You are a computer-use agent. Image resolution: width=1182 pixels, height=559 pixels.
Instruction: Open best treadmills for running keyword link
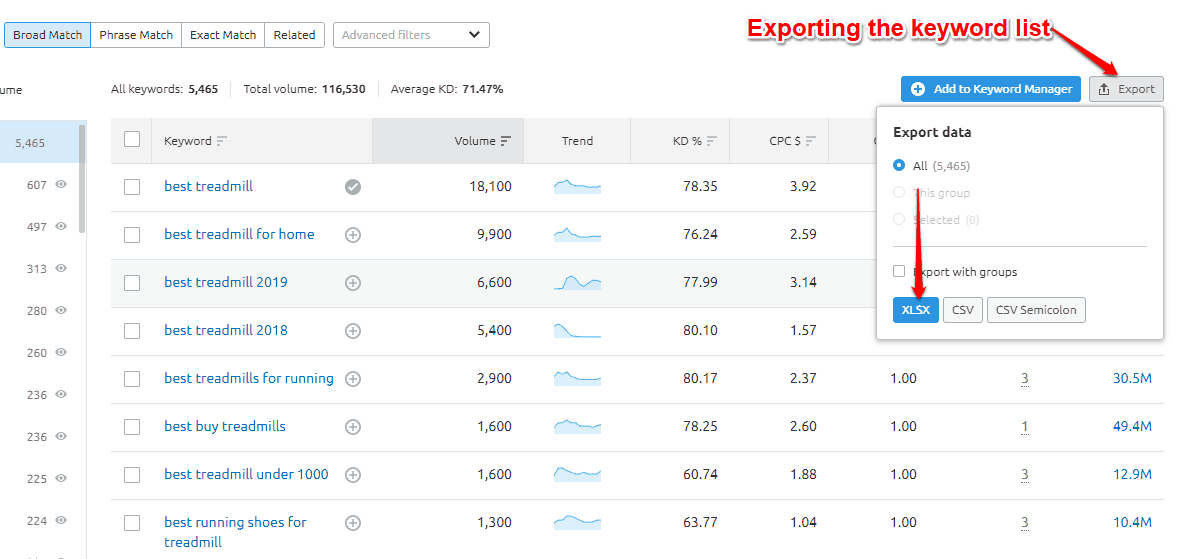coord(249,378)
